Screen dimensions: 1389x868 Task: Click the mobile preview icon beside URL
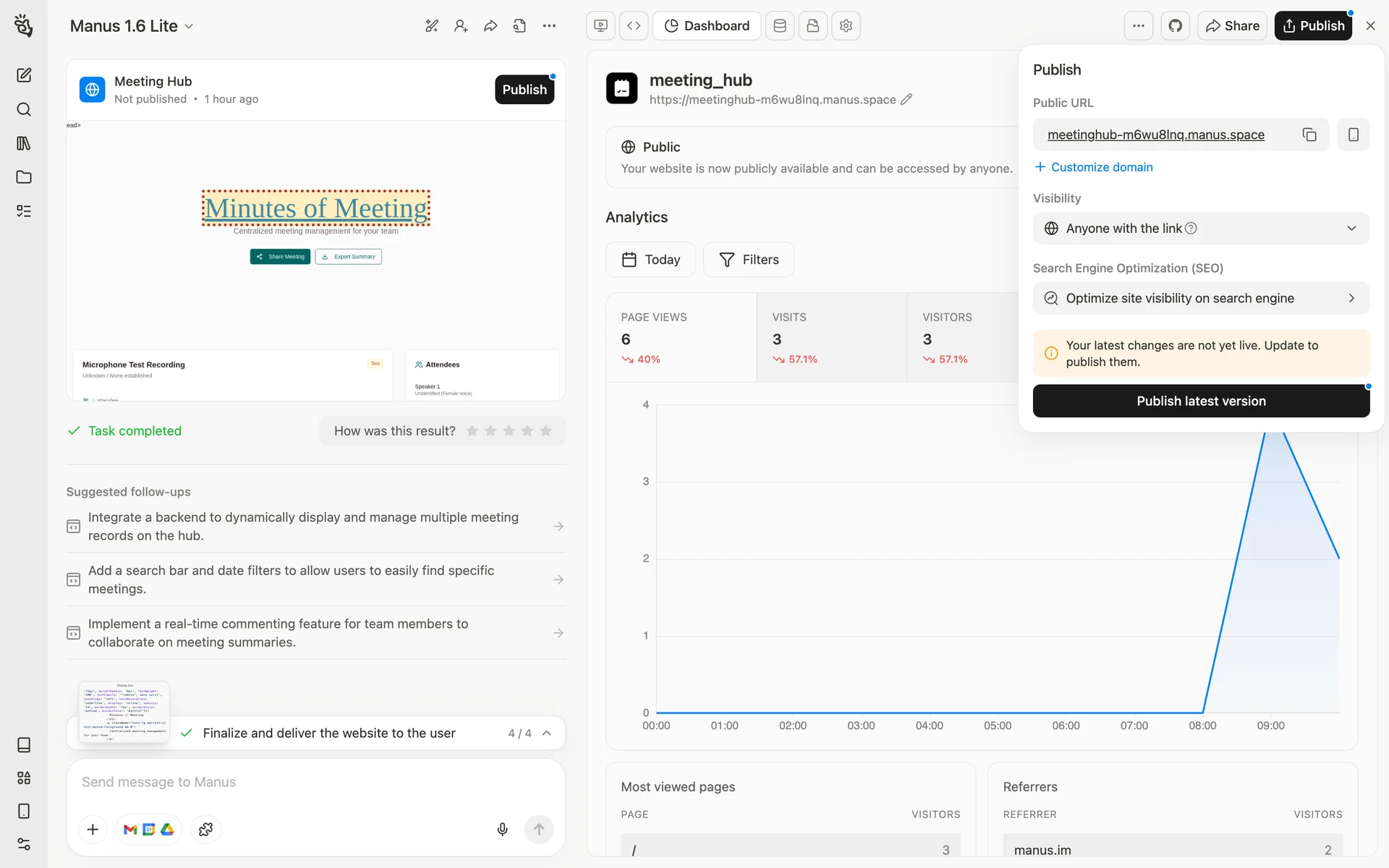(1353, 135)
